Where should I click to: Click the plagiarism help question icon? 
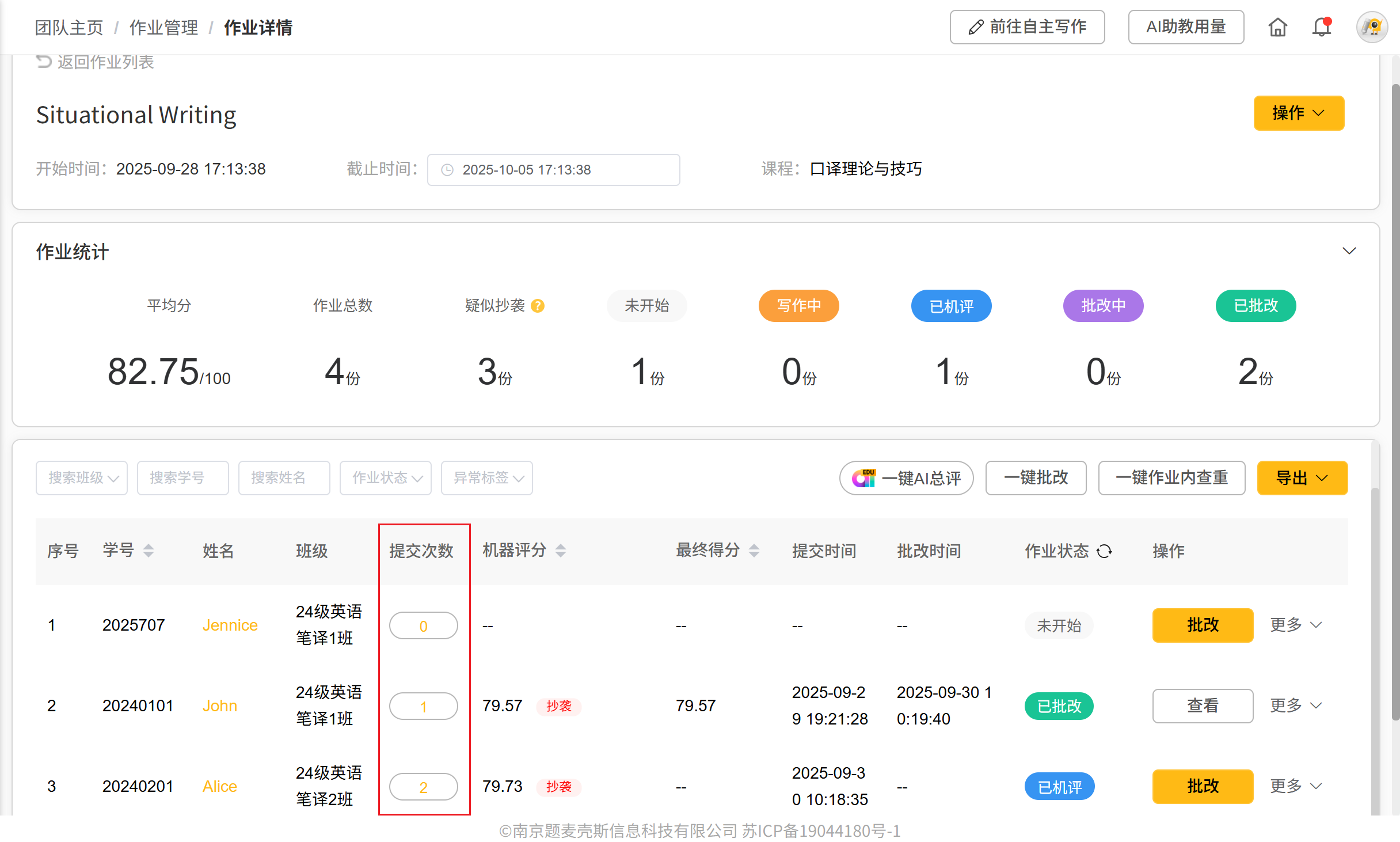click(x=538, y=306)
